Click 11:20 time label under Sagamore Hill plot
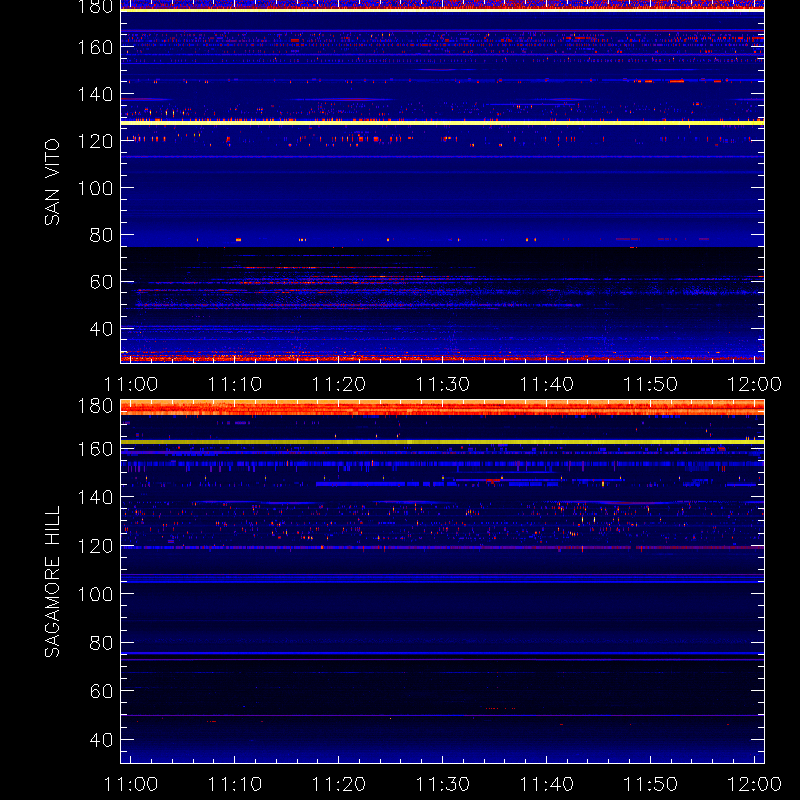 point(339,784)
